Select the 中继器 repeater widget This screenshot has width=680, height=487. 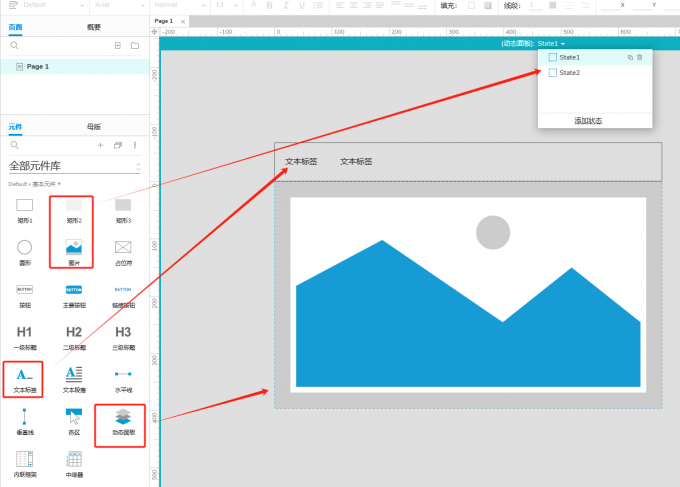pyautogui.click(x=74, y=462)
